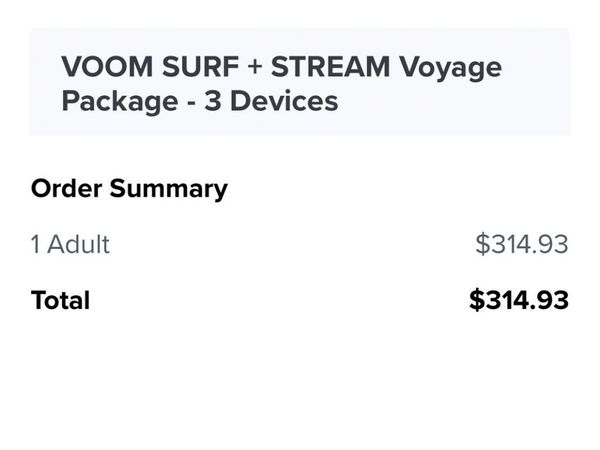This screenshot has width=600, height=450.
Task: Click the quantity "1" before Adult
Action: pos(36,244)
